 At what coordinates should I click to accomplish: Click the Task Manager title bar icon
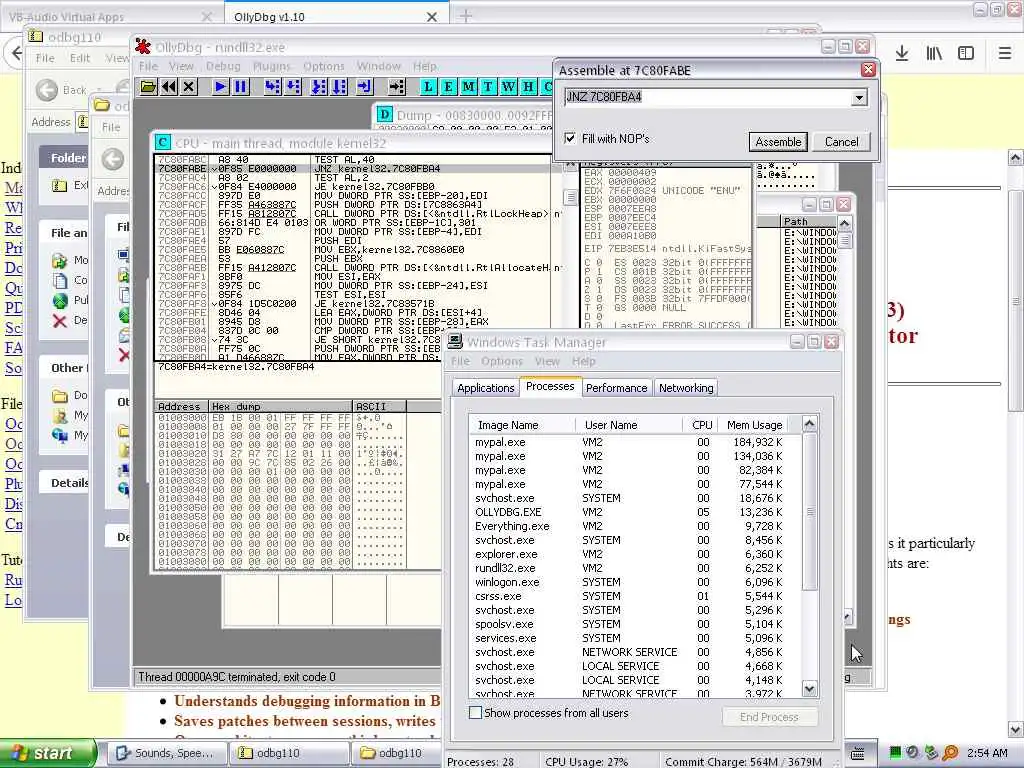pos(455,342)
